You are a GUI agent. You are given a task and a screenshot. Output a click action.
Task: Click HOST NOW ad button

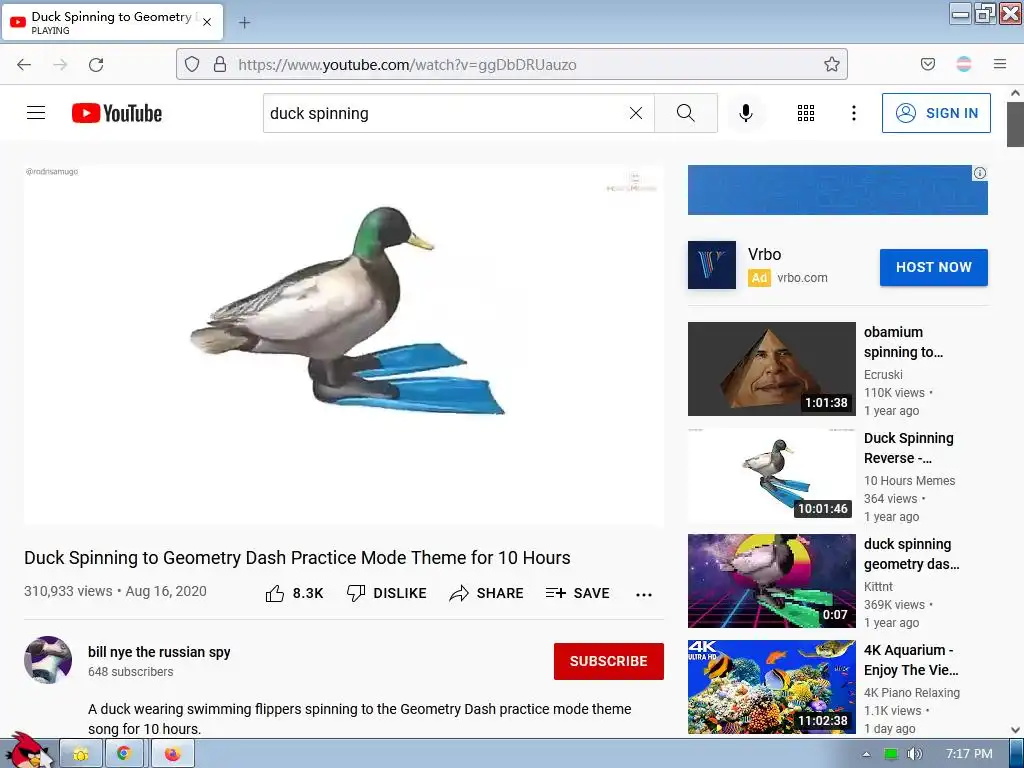[x=933, y=267]
